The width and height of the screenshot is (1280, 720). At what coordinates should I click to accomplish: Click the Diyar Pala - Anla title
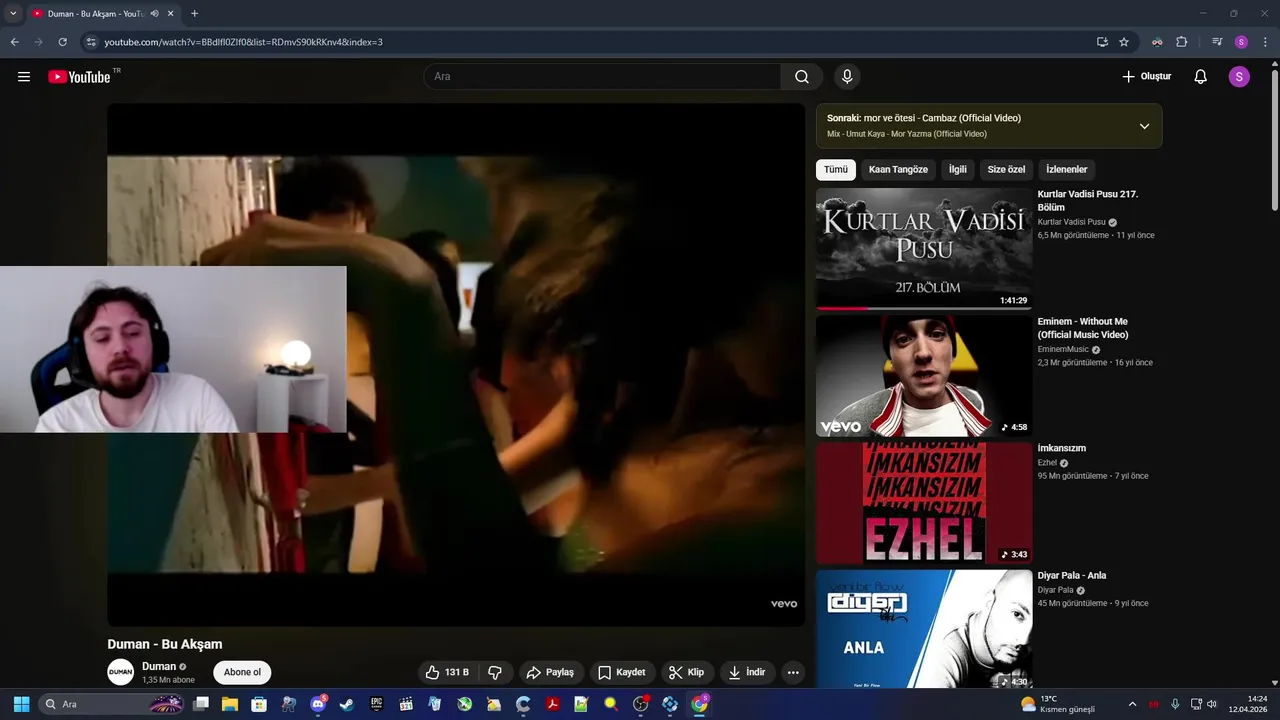[1072, 576]
